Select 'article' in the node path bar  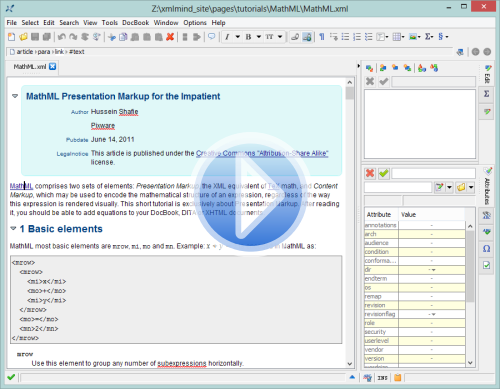coord(25,52)
